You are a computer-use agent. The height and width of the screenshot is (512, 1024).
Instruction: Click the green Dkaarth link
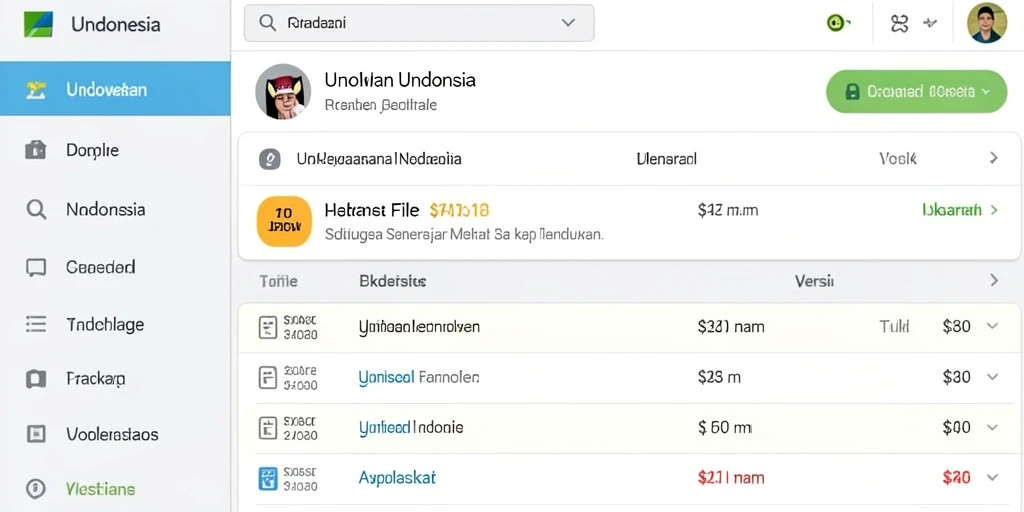[952, 210]
